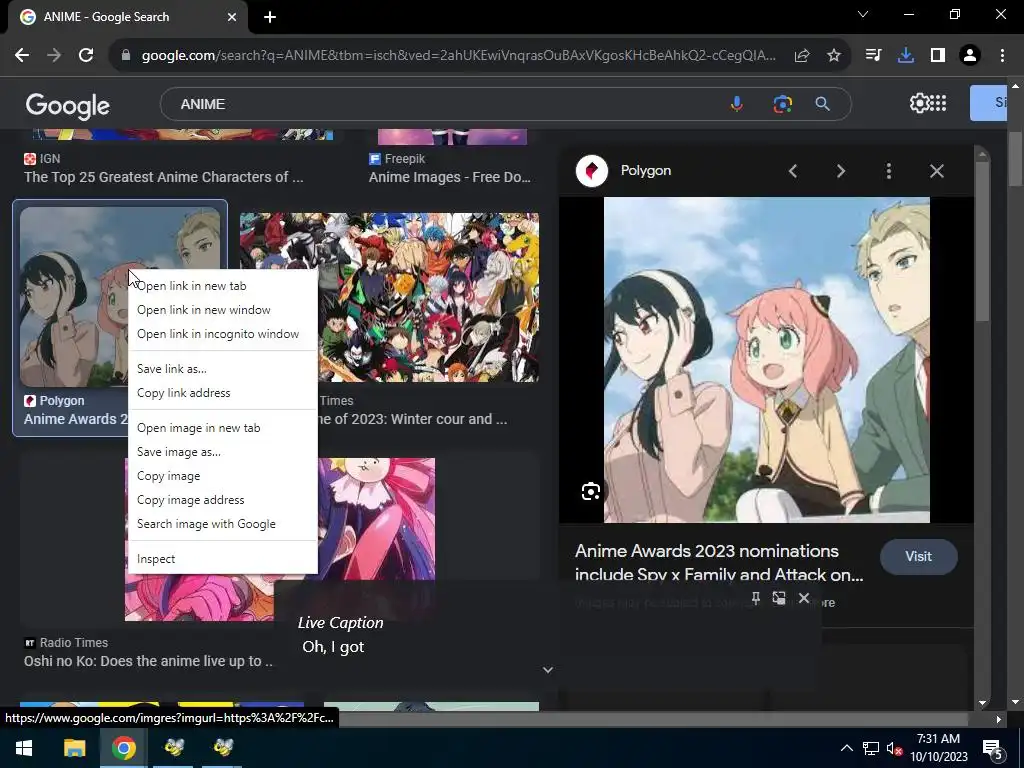
Task: Close the Polygon image preview panel
Action: click(936, 171)
